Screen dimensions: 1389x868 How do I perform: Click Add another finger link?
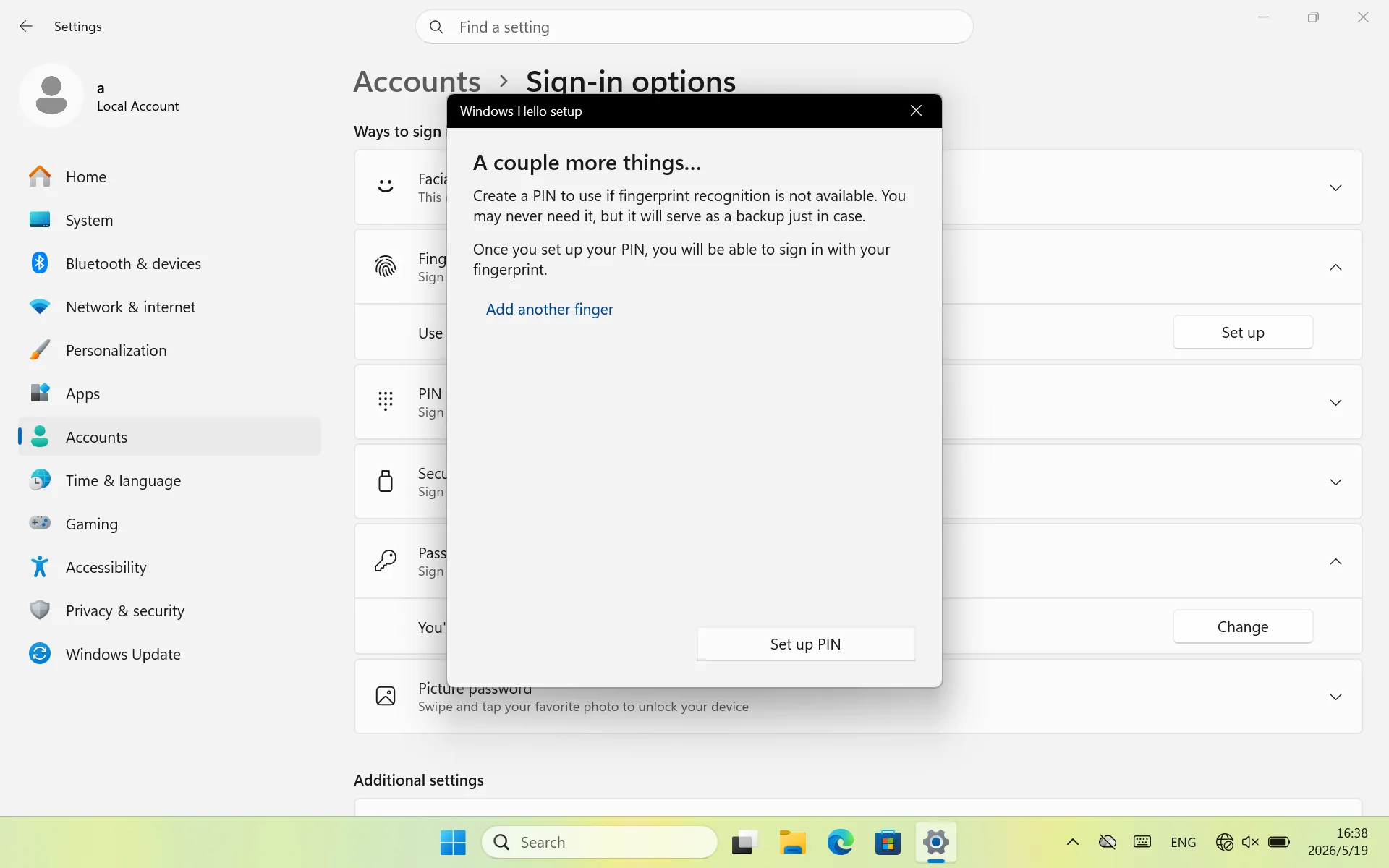tap(549, 310)
